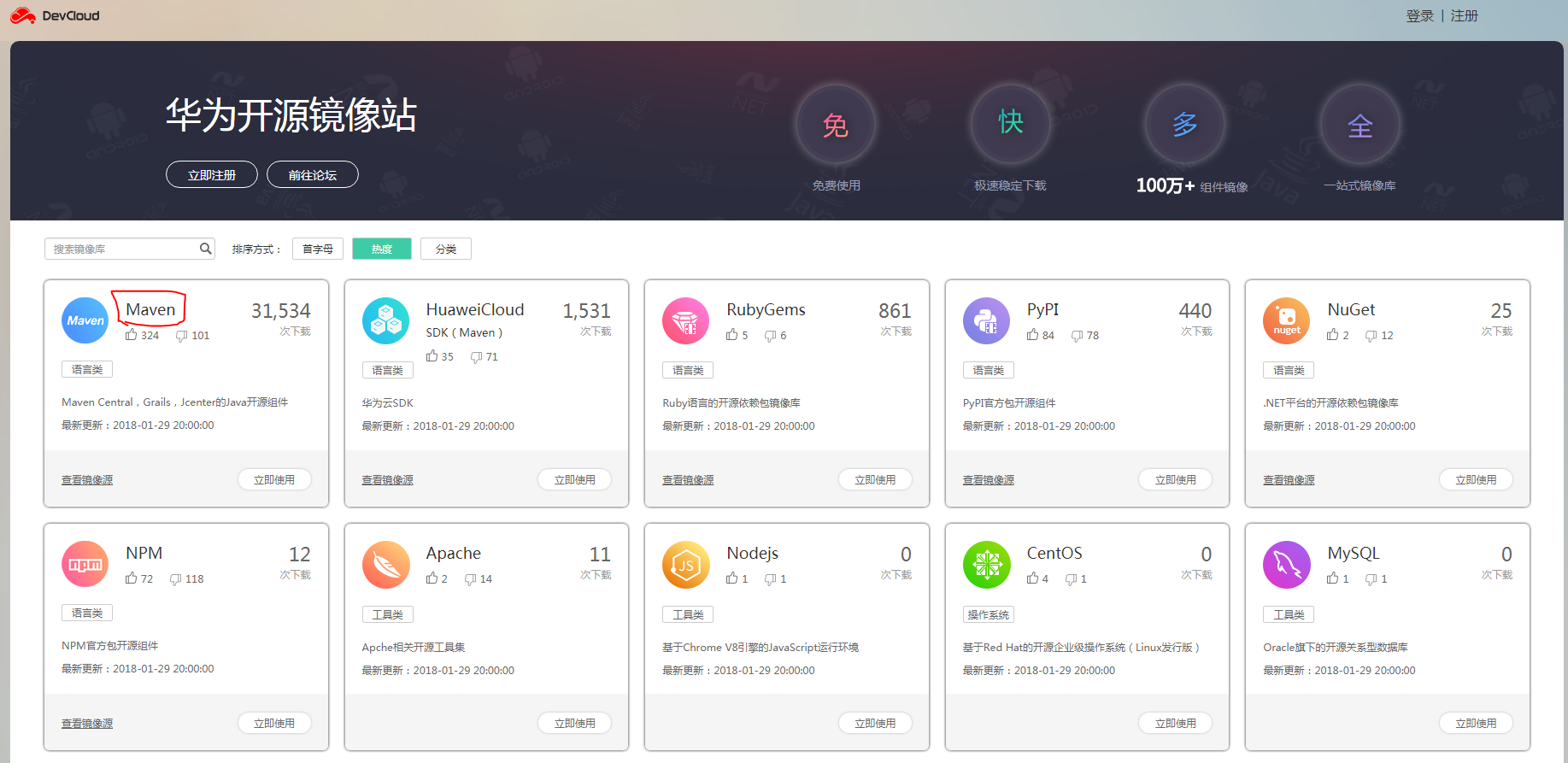Click 立即使用 on NuGet card
The image size is (1568, 763).
1476,479
